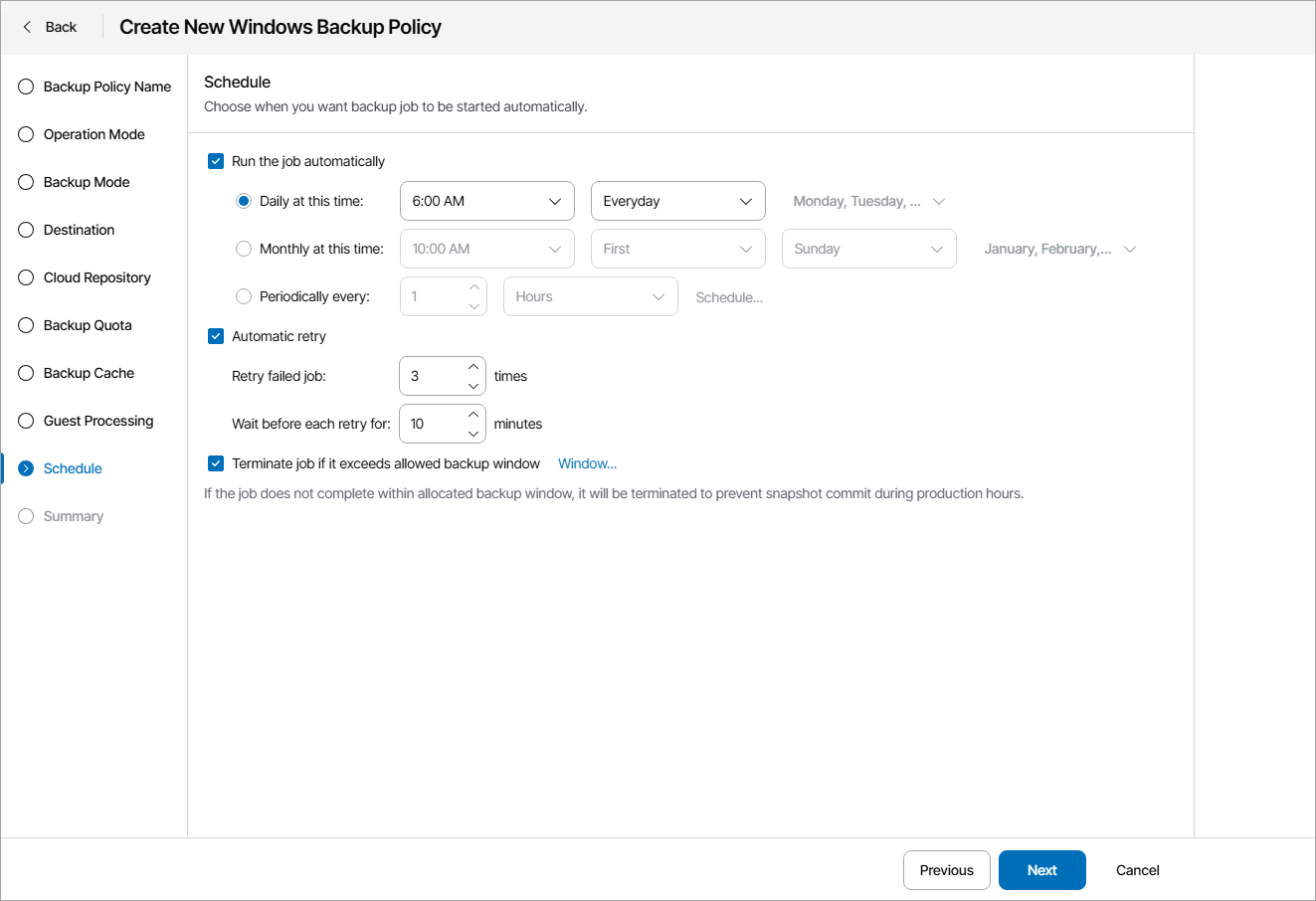The height and width of the screenshot is (901, 1316).
Task: Select Monthly at this time option
Action: click(244, 249)
